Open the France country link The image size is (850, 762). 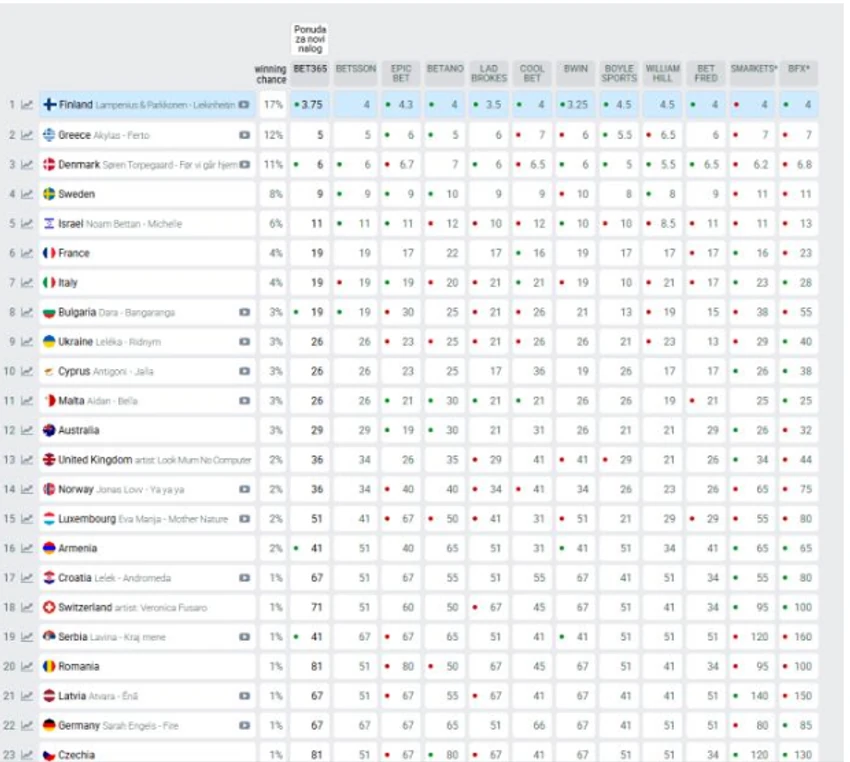point(74,253)
